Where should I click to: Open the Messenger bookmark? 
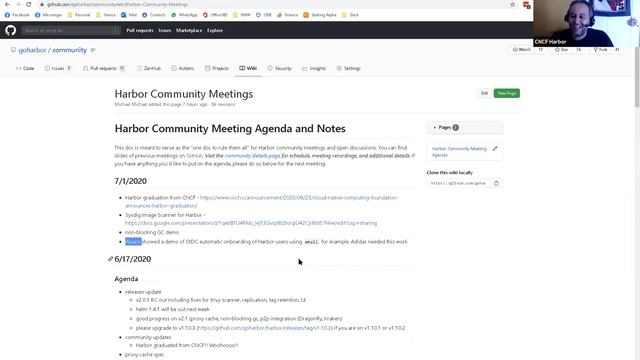click(49, 15)
